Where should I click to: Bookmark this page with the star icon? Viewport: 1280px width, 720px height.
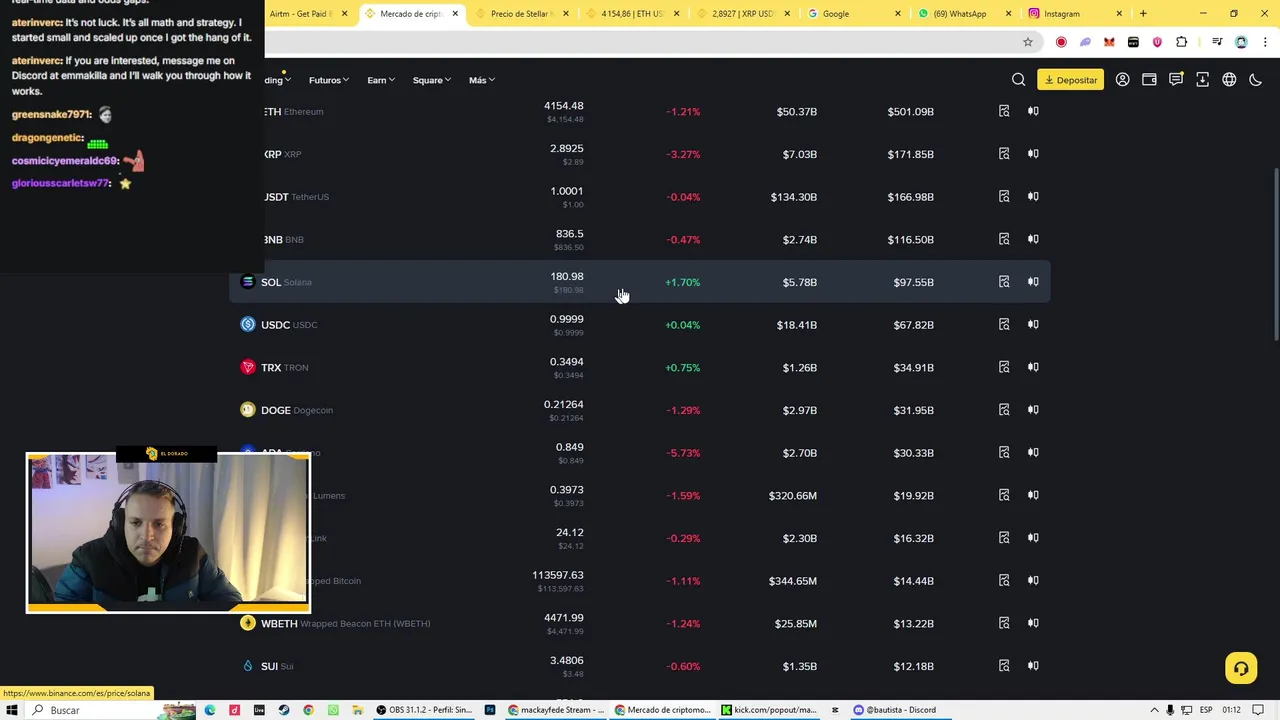(x=1027, y=42)
